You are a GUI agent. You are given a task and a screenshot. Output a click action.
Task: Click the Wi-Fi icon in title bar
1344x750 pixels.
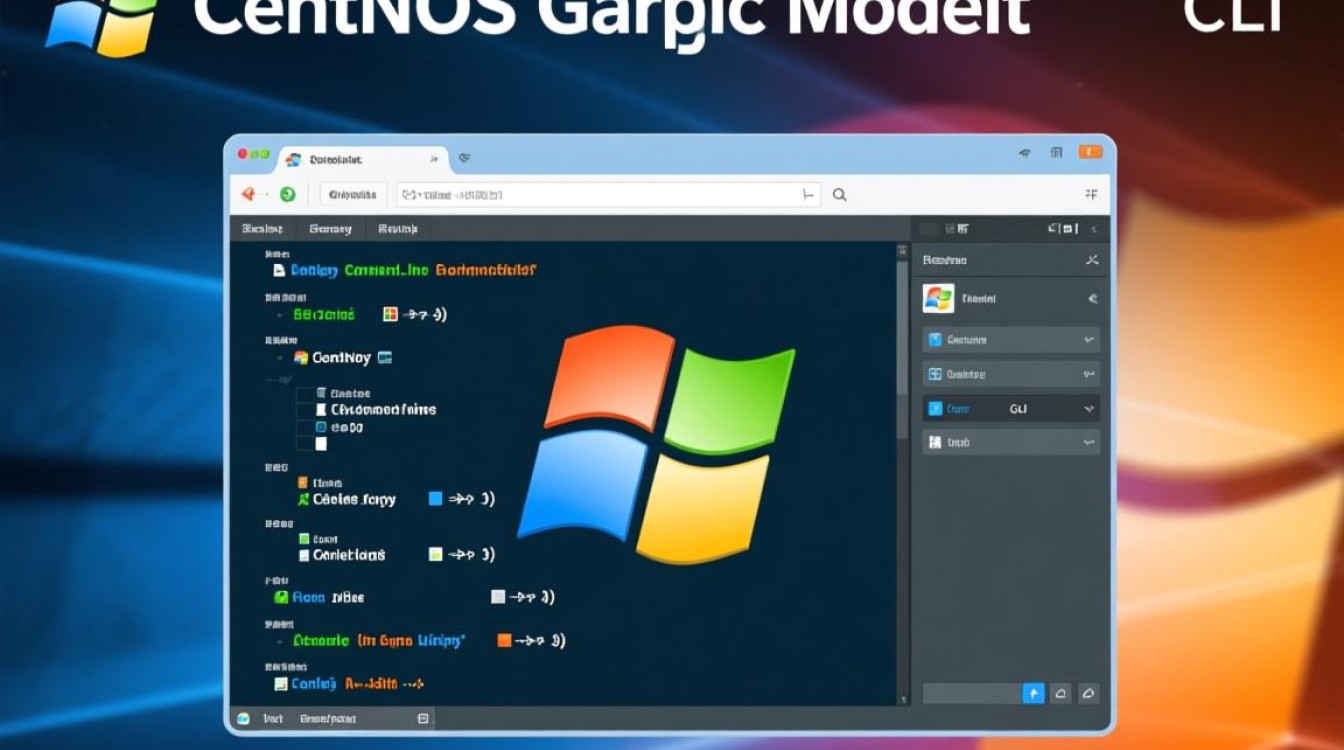tap(1025, 153)
